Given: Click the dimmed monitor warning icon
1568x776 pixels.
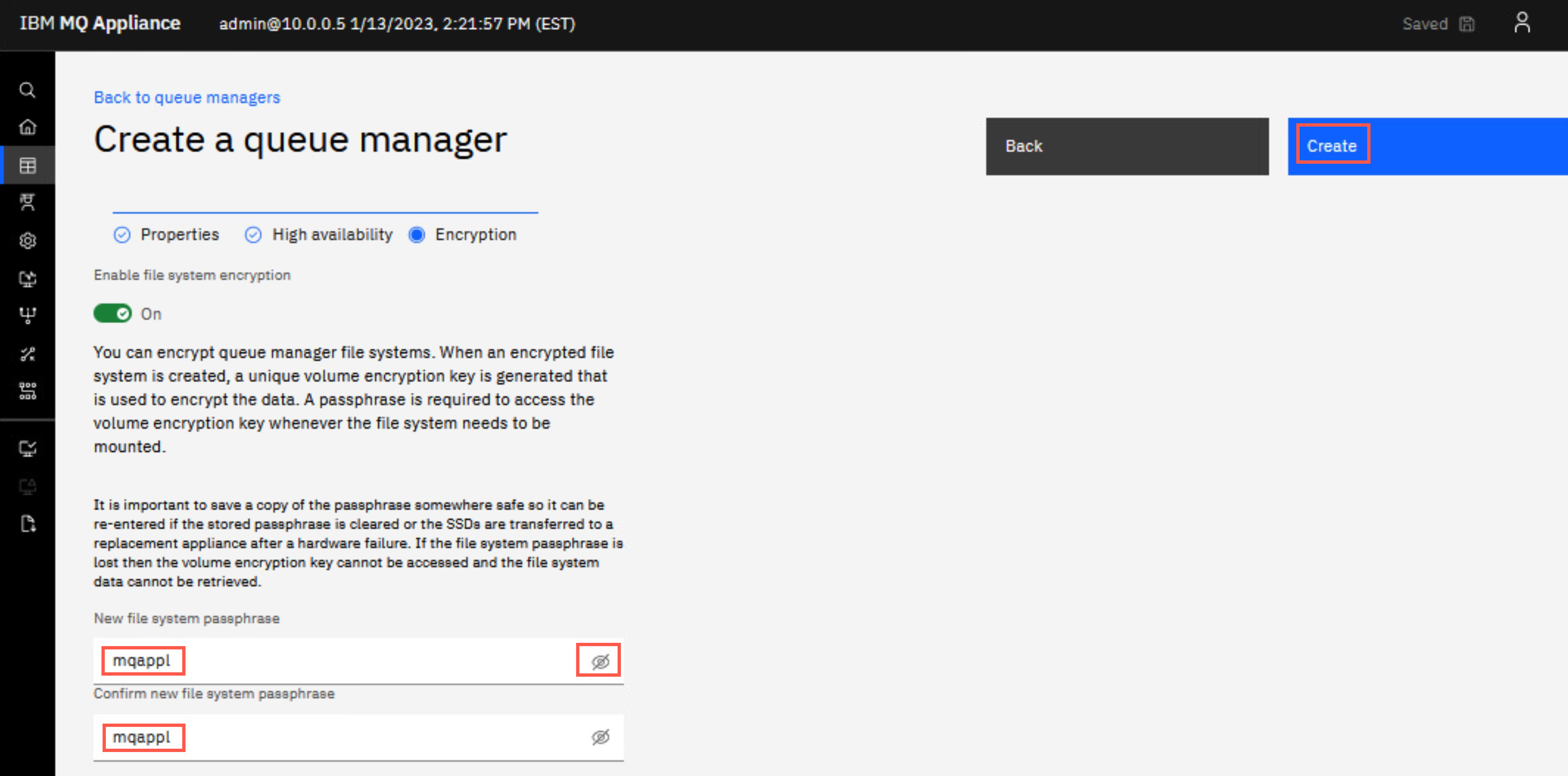Looking at the screenshot, I should (27, 486).
